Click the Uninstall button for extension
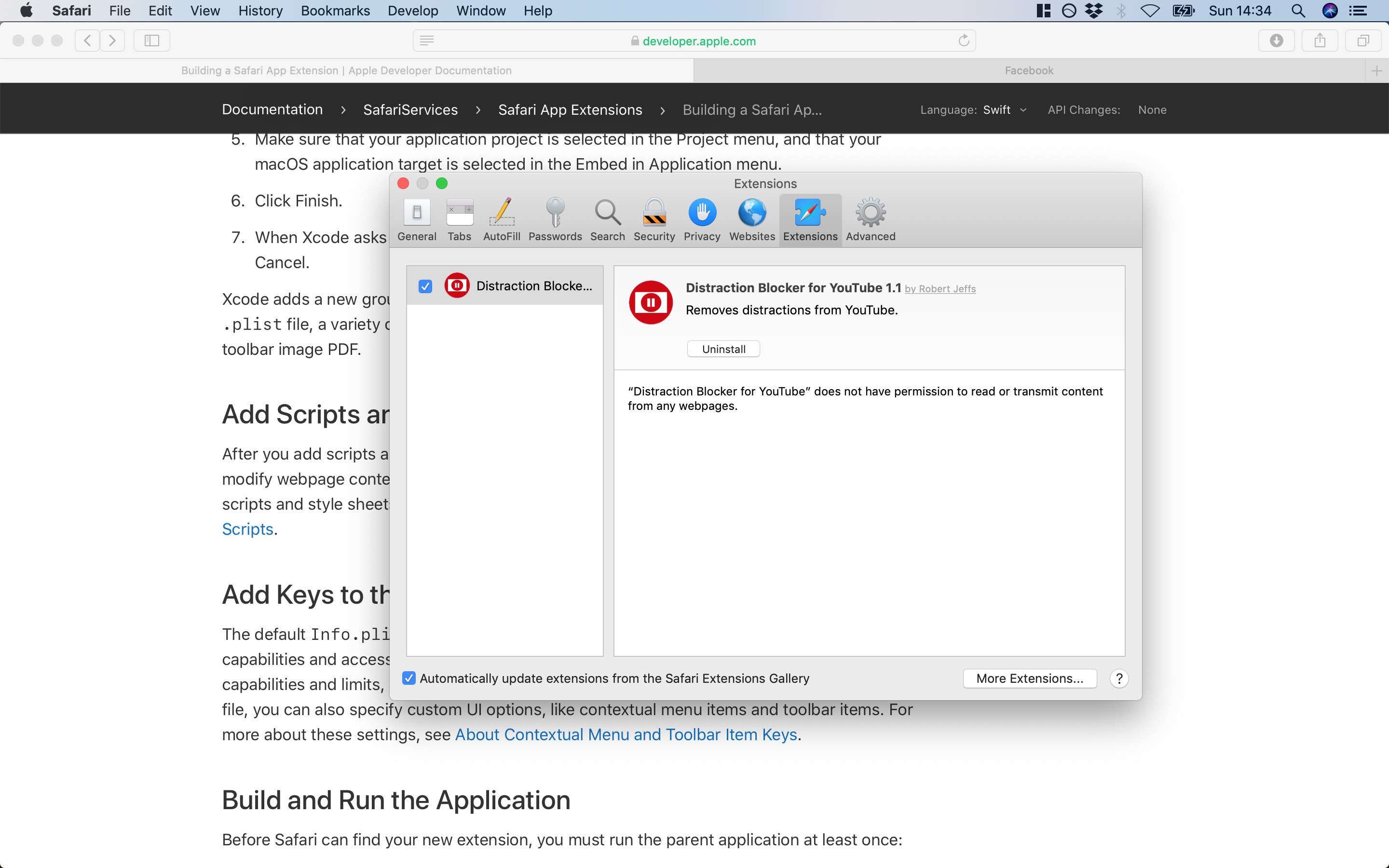This screenshot has height=868, width=1389. [x=723, y=348]
